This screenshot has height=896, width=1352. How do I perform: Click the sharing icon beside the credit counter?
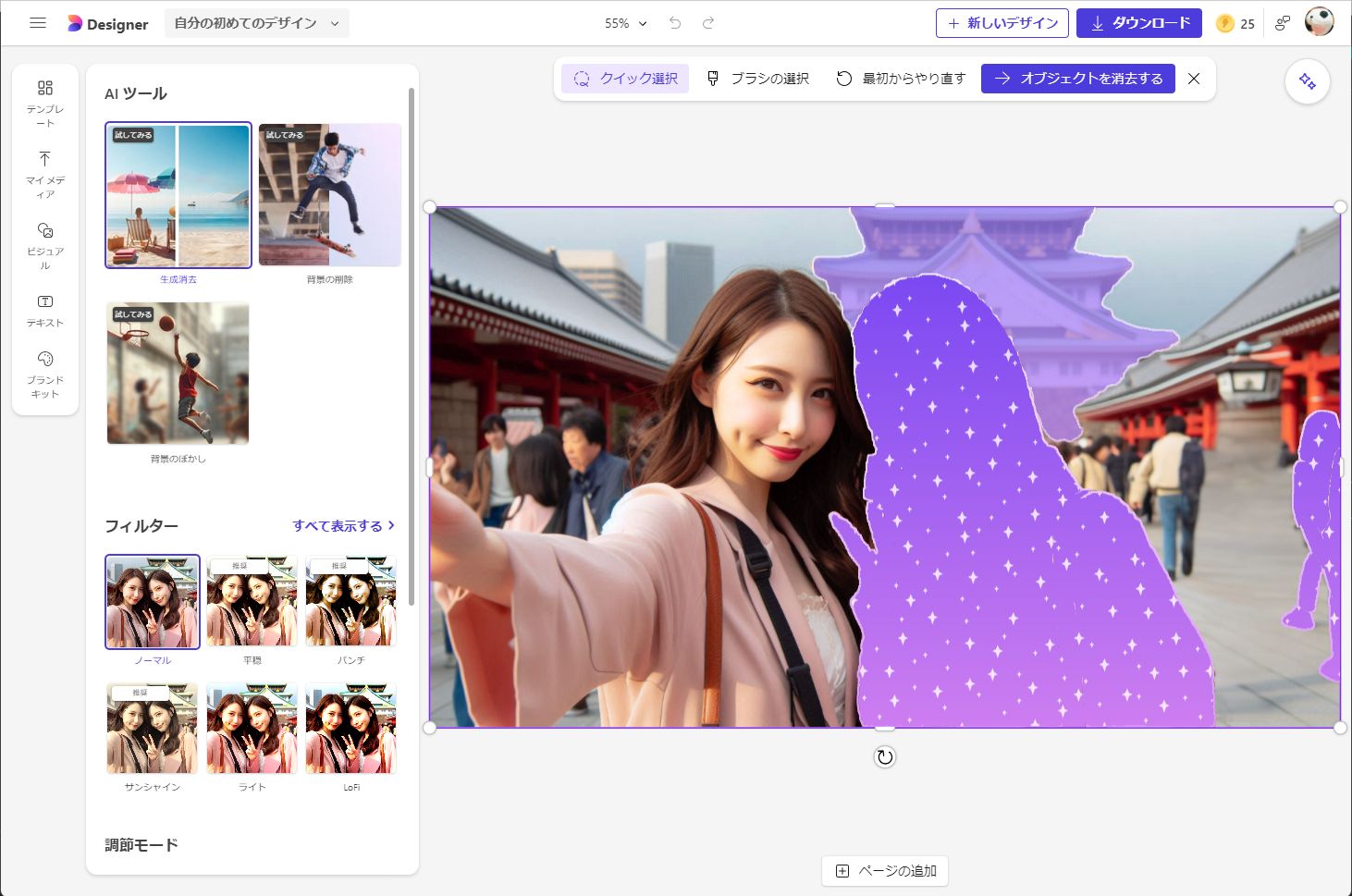pos(1282,22)
